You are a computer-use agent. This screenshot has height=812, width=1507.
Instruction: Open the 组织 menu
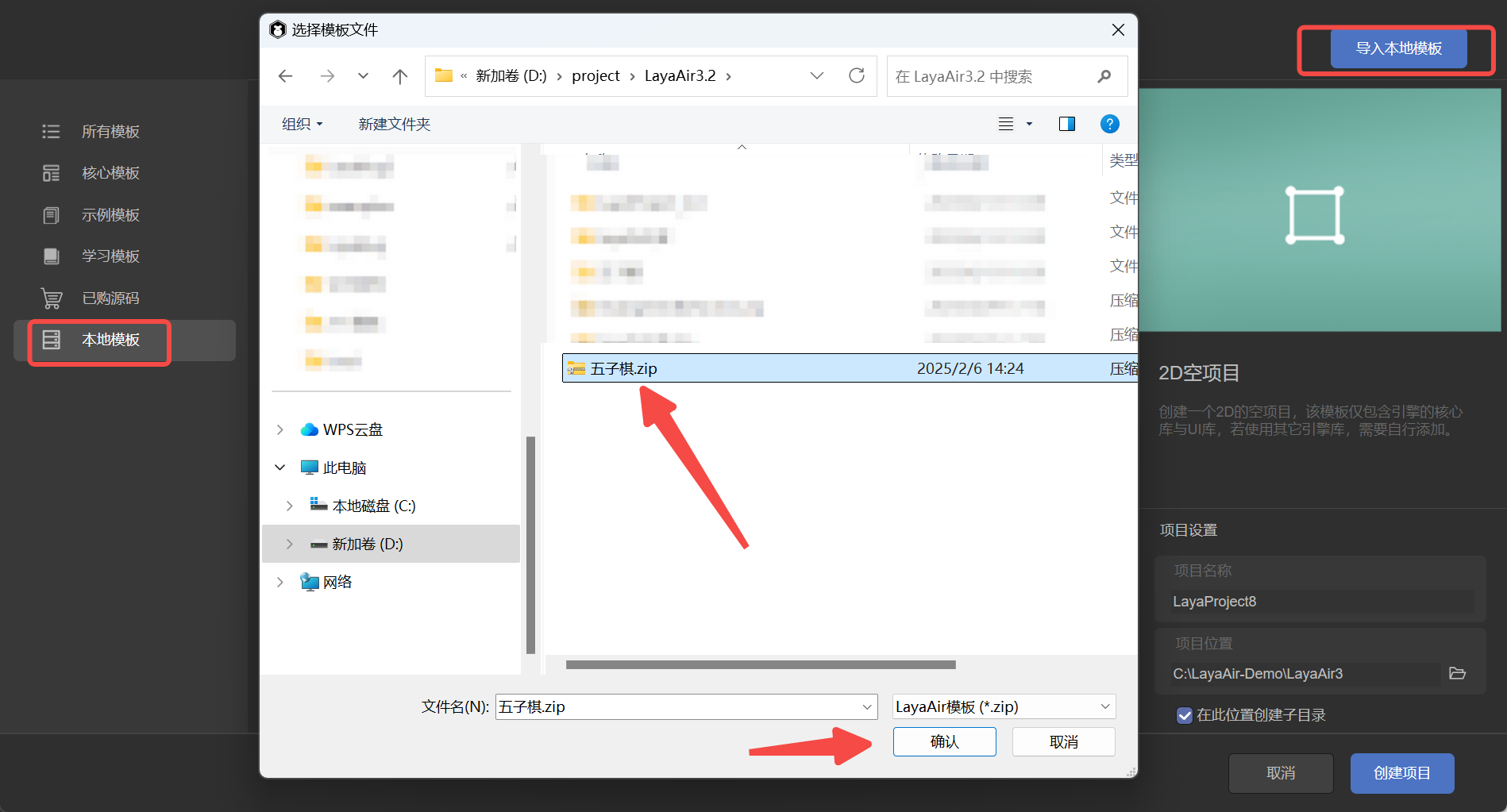tap(303, 124)
